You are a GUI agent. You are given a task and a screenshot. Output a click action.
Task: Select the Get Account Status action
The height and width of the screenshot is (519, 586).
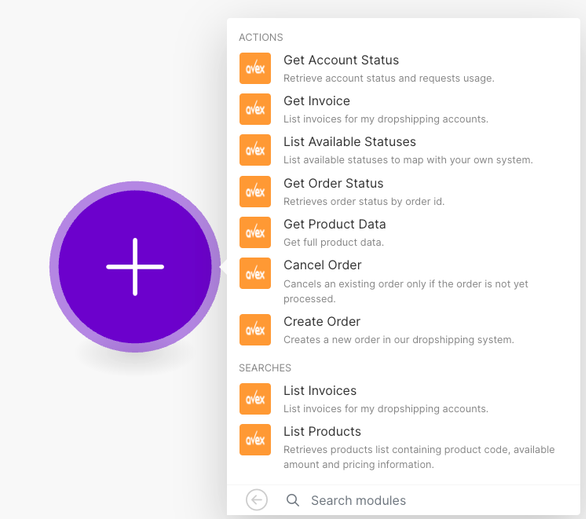[404, 69]
